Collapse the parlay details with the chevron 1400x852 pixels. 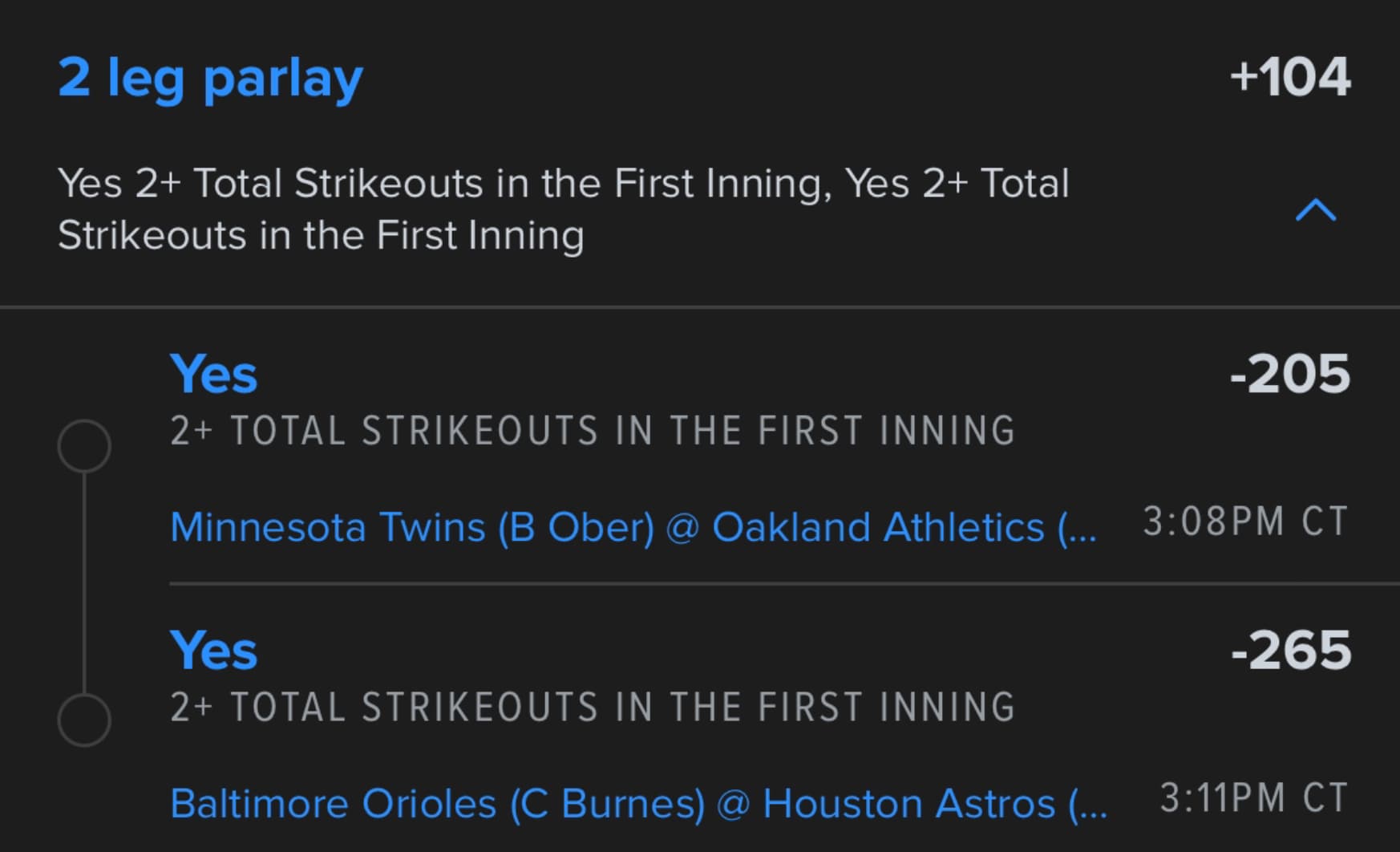(1315, 210)
